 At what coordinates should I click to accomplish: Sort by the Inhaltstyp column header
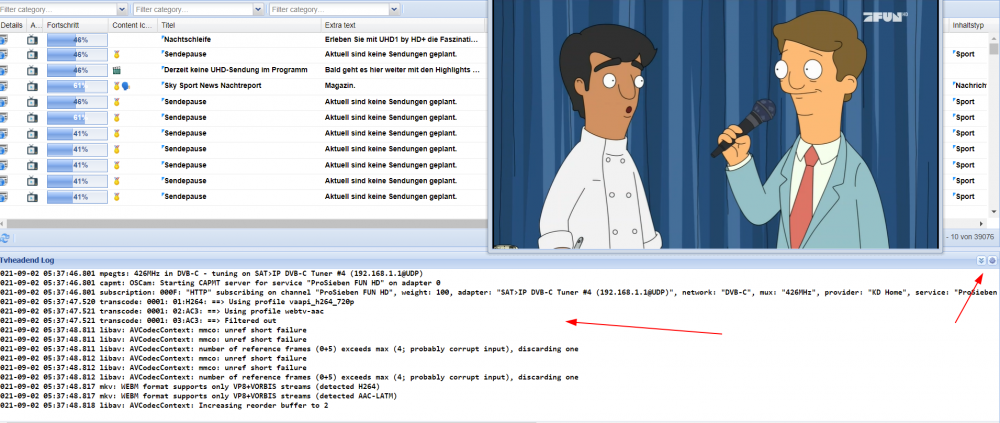coord(968,26)
